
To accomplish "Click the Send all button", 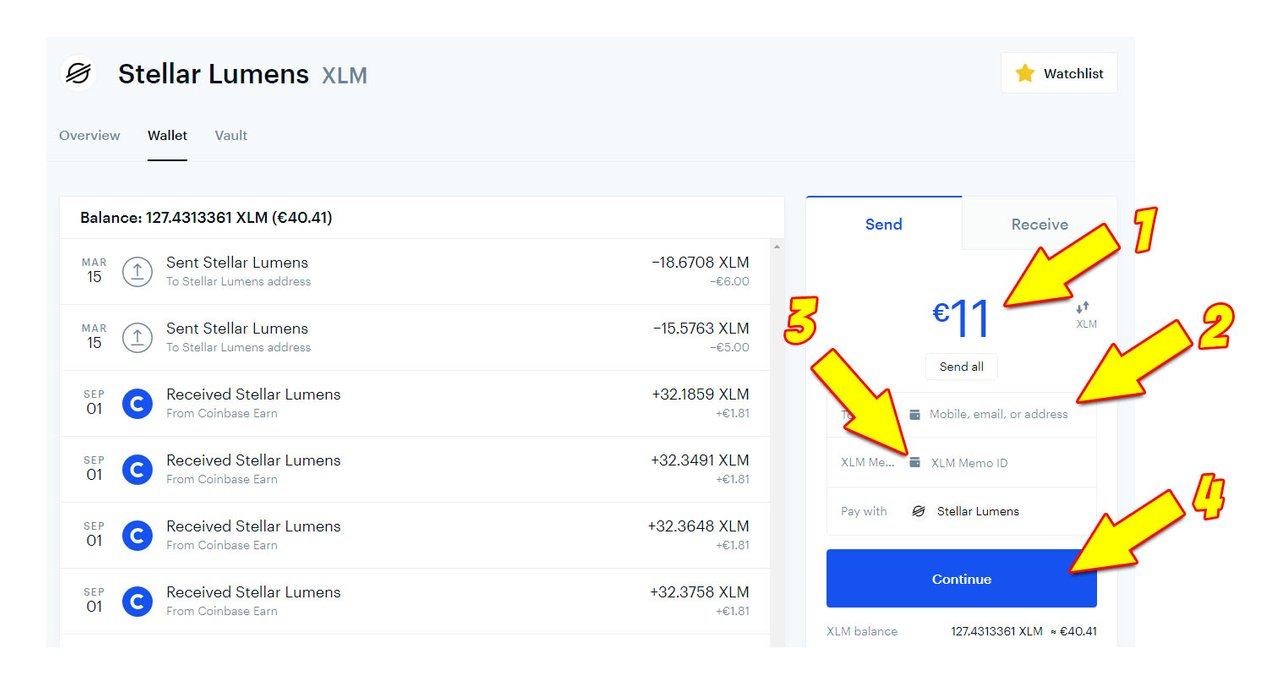I will [x=961, y=366].
